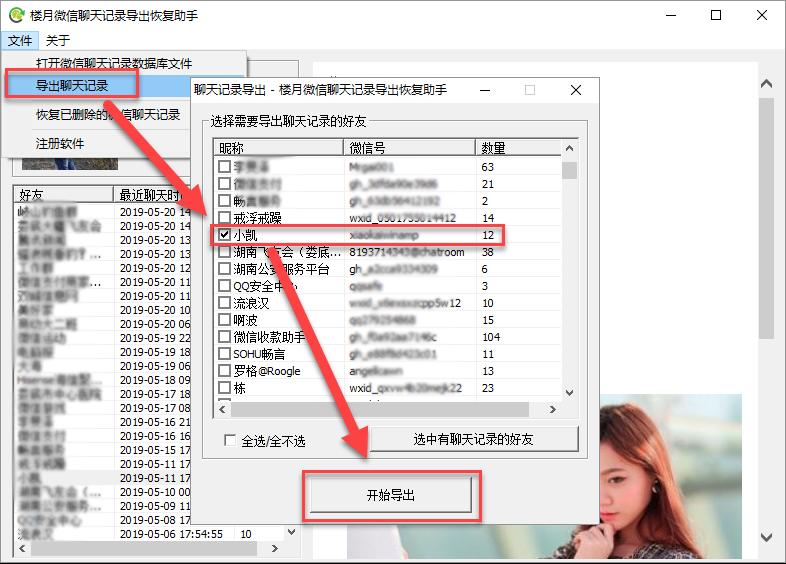The height and width of the screenshot is (564, 786).
Task: Close the 聊天记录导出 dialog
Action: pos(576,90)
